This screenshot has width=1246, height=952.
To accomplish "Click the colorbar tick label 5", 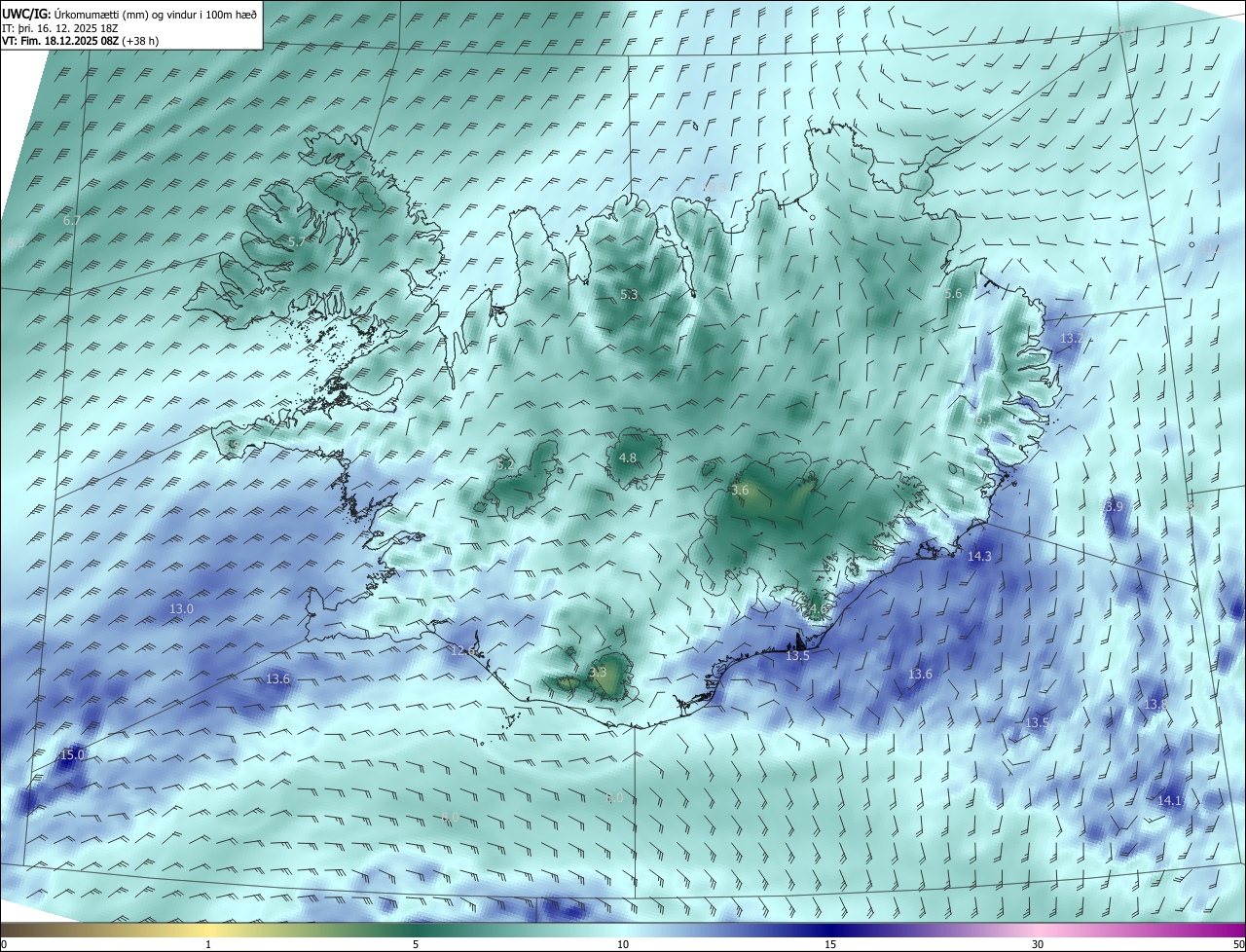I will tap(416, 945).
